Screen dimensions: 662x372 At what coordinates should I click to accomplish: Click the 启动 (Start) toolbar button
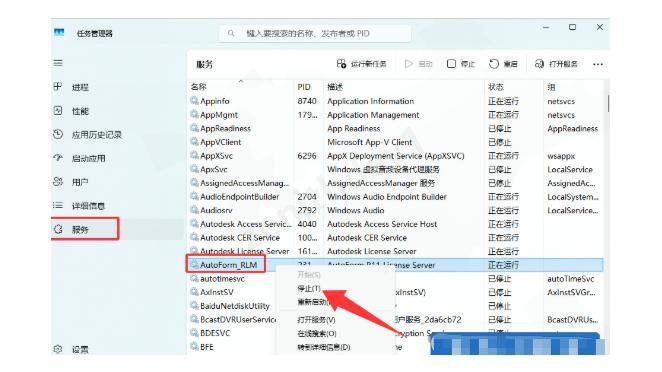[418, 64]
